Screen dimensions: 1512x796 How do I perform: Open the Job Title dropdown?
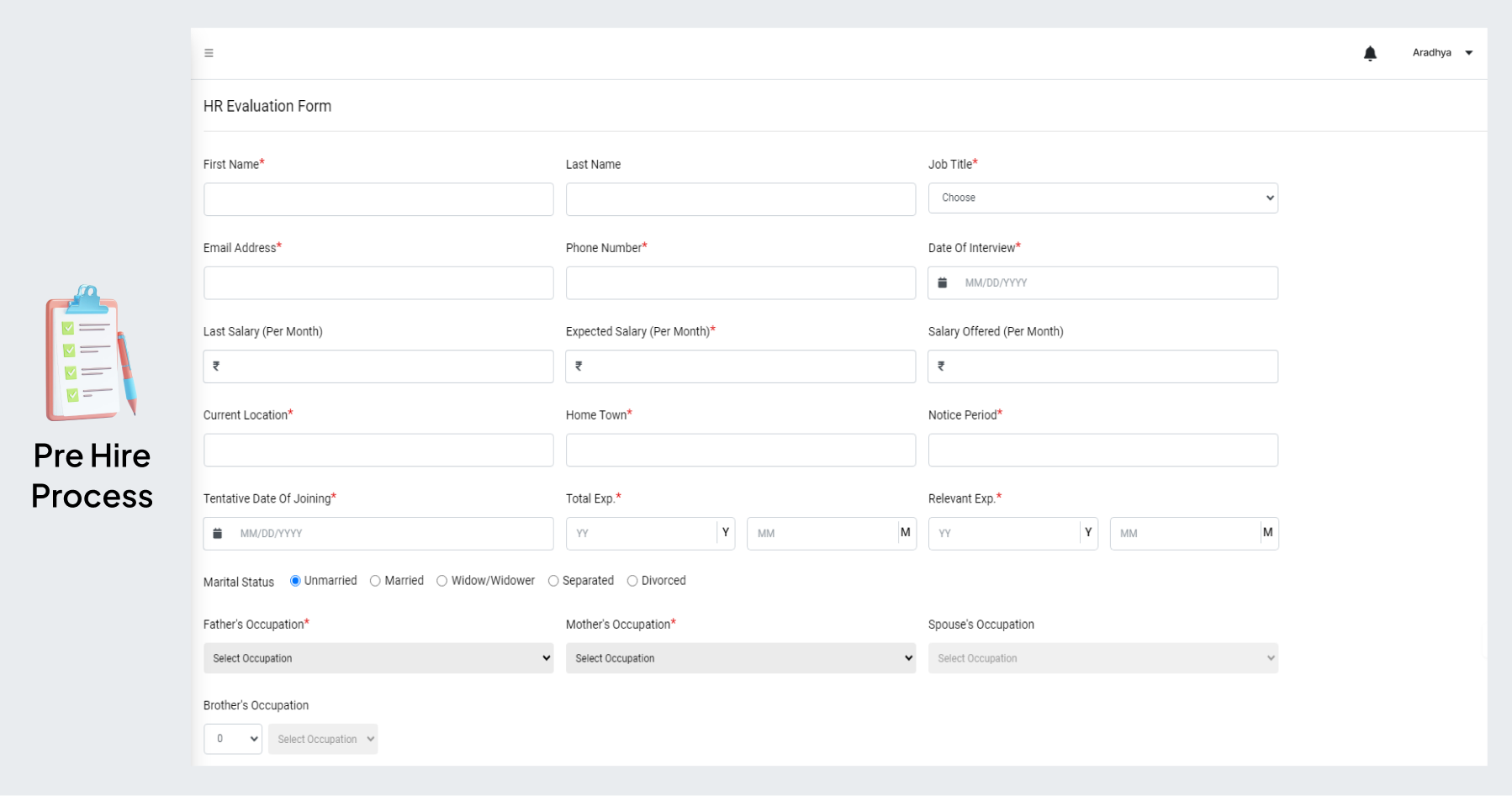(1103, 198)
